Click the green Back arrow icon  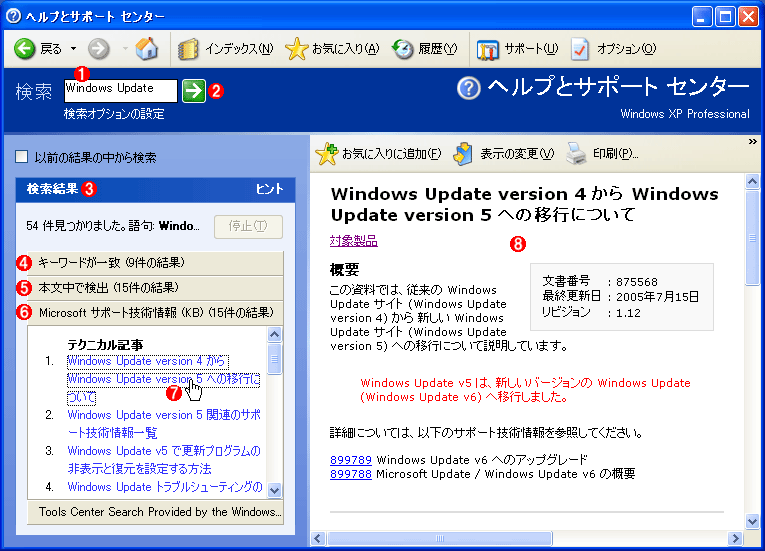coord(24,48)
